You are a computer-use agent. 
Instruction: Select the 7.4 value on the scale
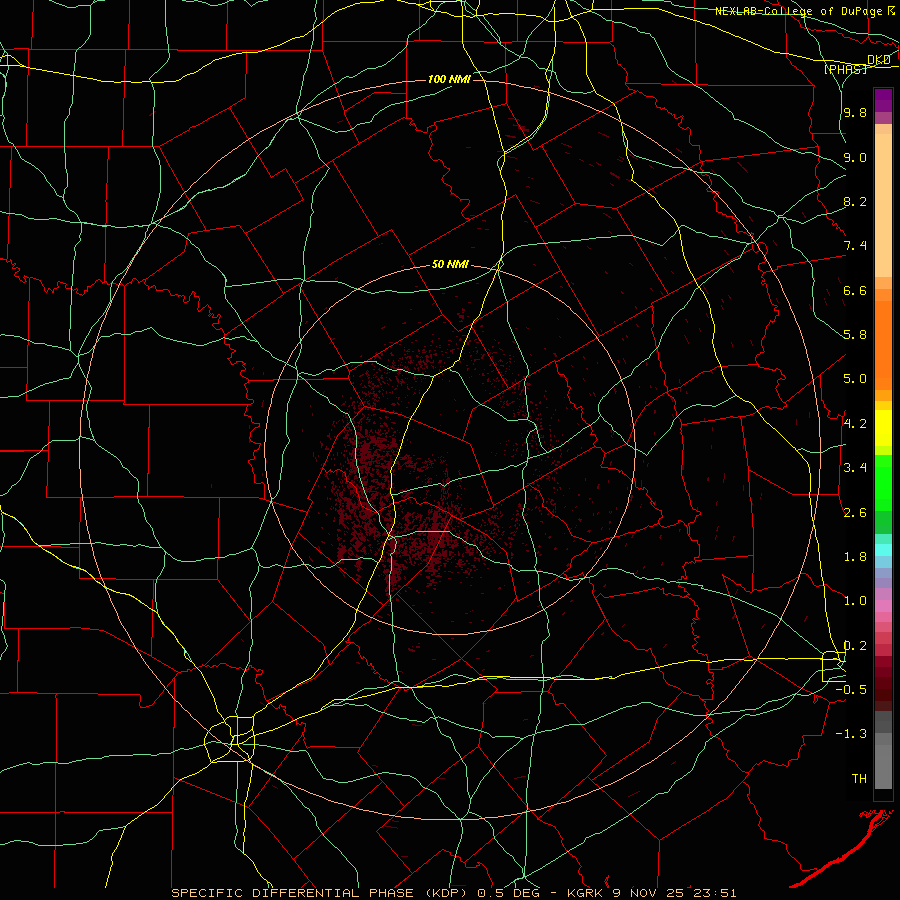coord(855,246)
